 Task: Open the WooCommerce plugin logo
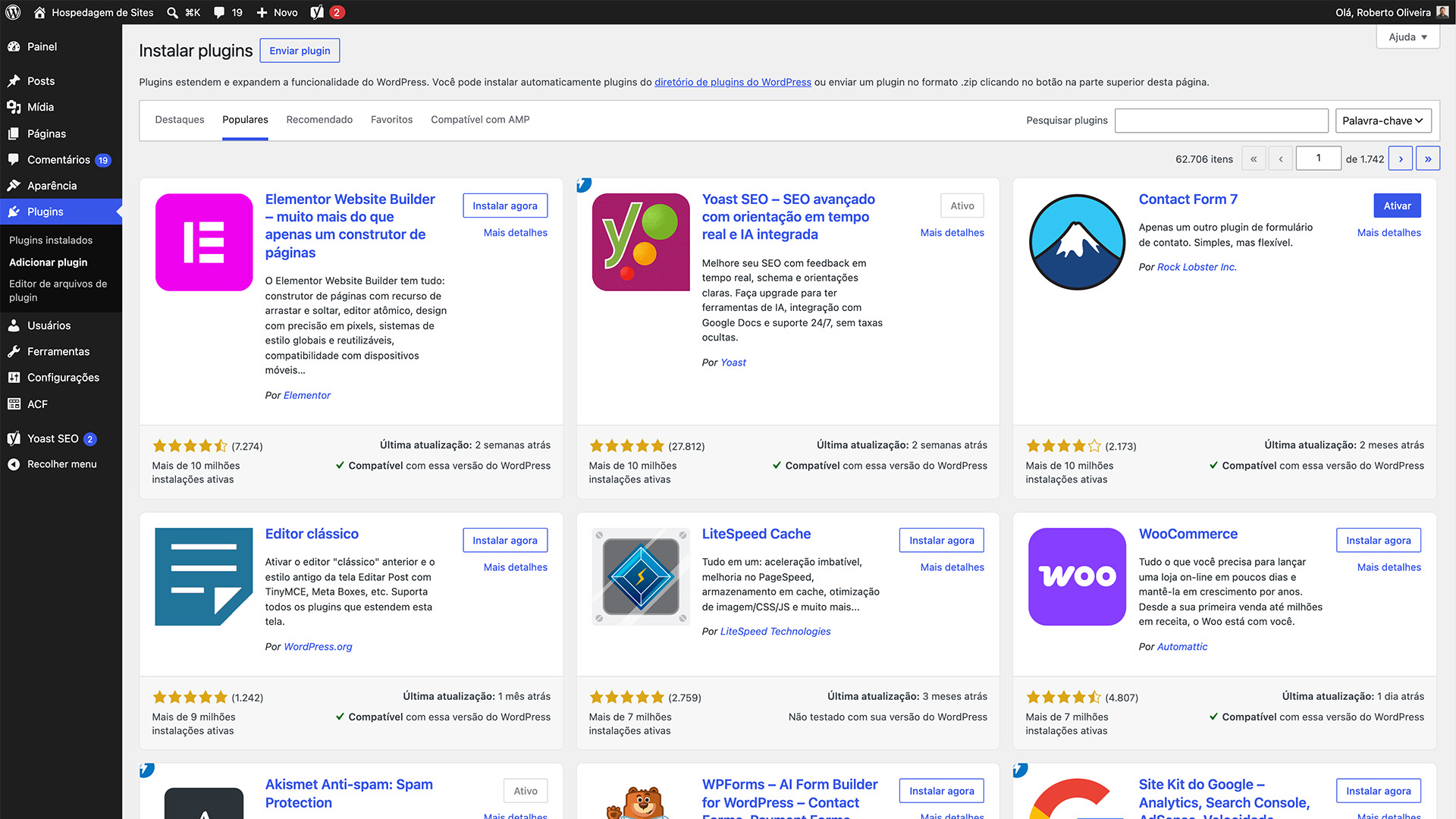[1078, 576]
